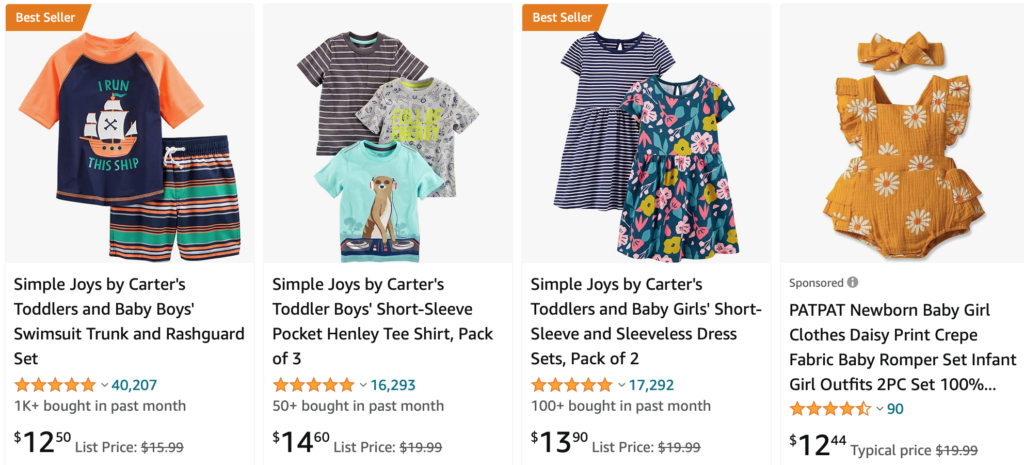This screenshot has height=465, width=1024.
Task: View the 16,293 customer reviews
Action: [393, 385]
